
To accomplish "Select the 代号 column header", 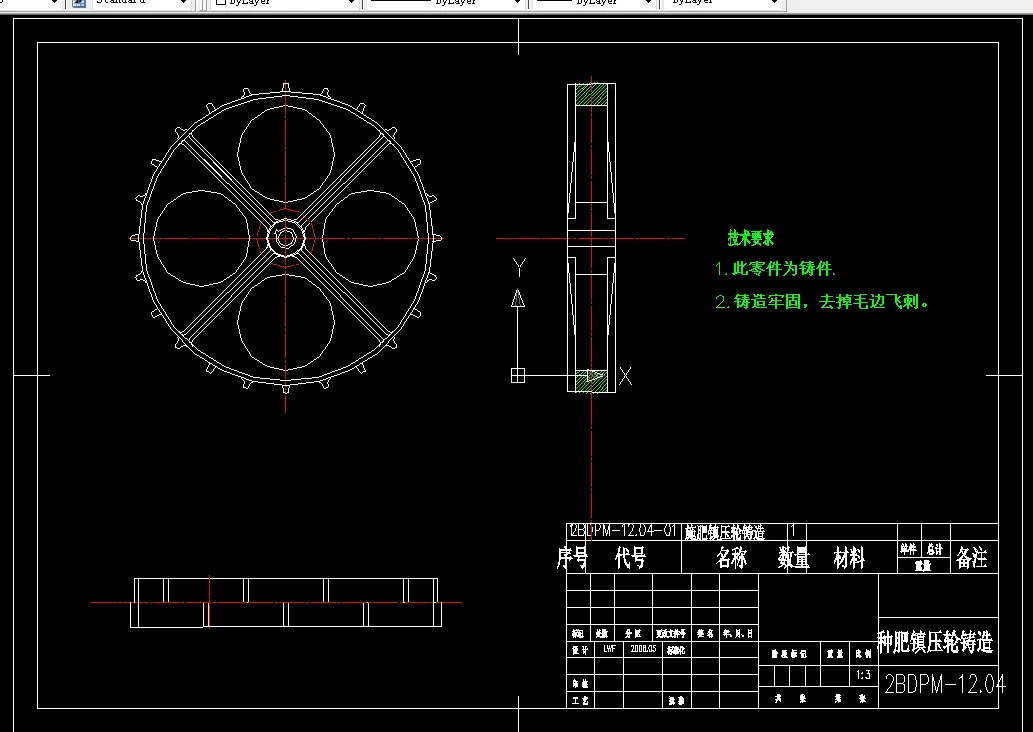I will (x=630, y=558).
